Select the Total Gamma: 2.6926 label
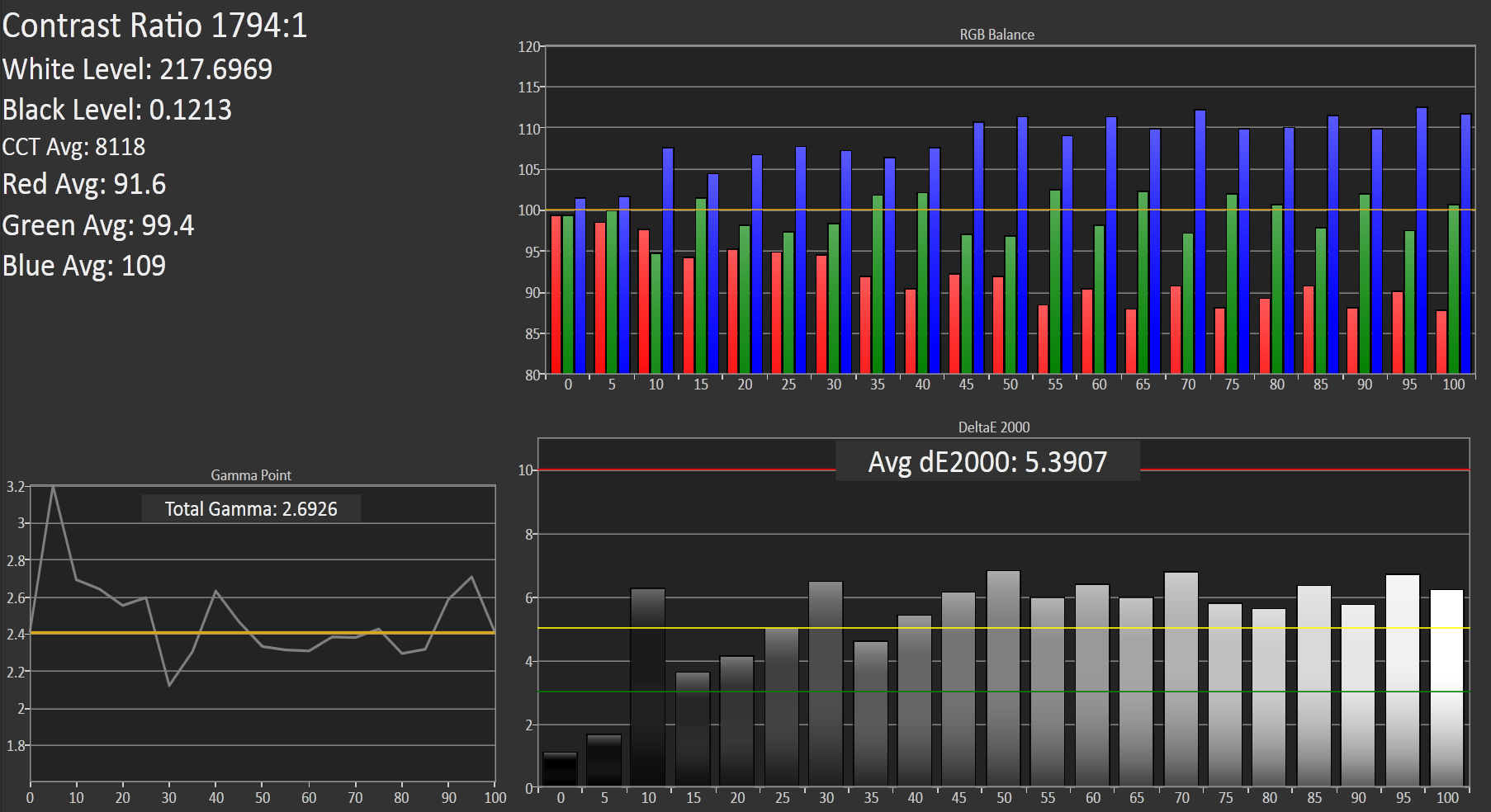The image size is (1491, 812). (251, 508)
